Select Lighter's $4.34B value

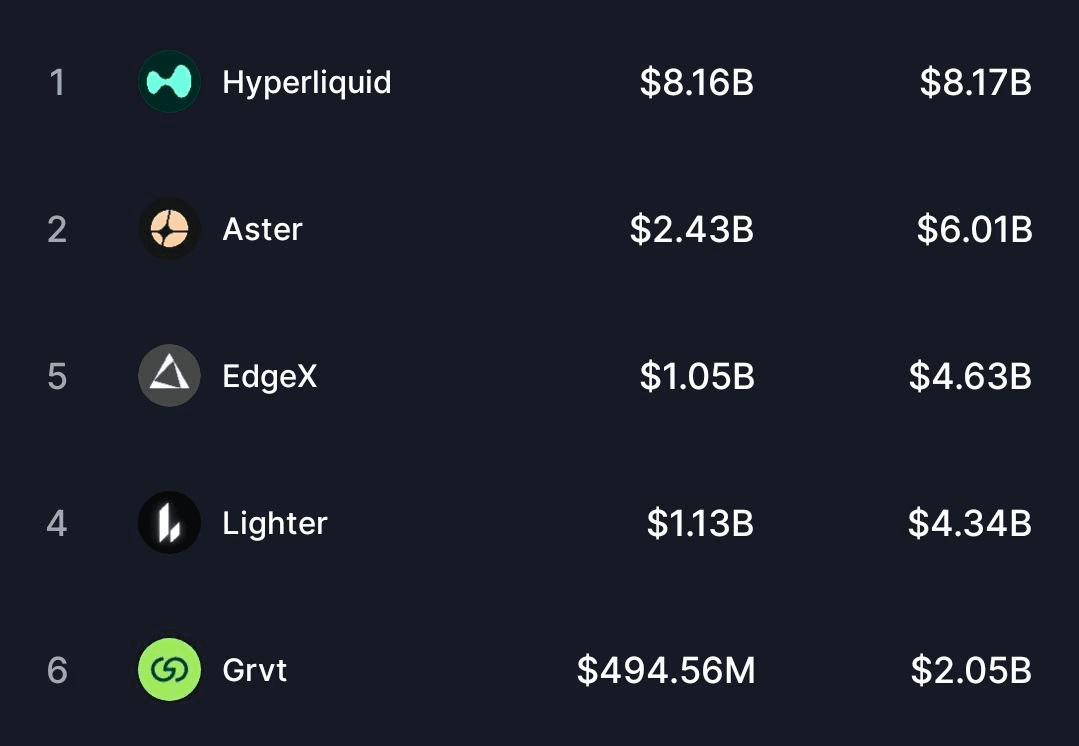(969, 523)
